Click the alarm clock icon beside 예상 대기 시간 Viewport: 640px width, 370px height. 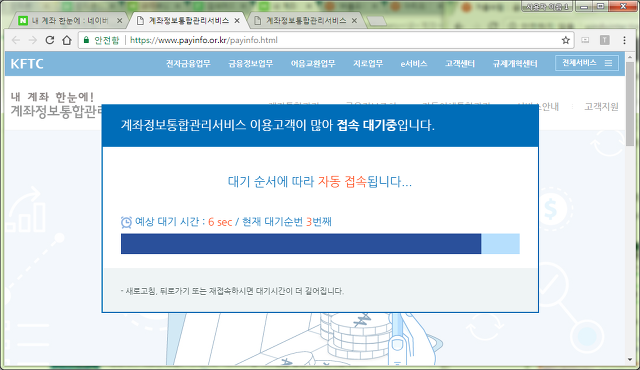click(x=127, y=222)
